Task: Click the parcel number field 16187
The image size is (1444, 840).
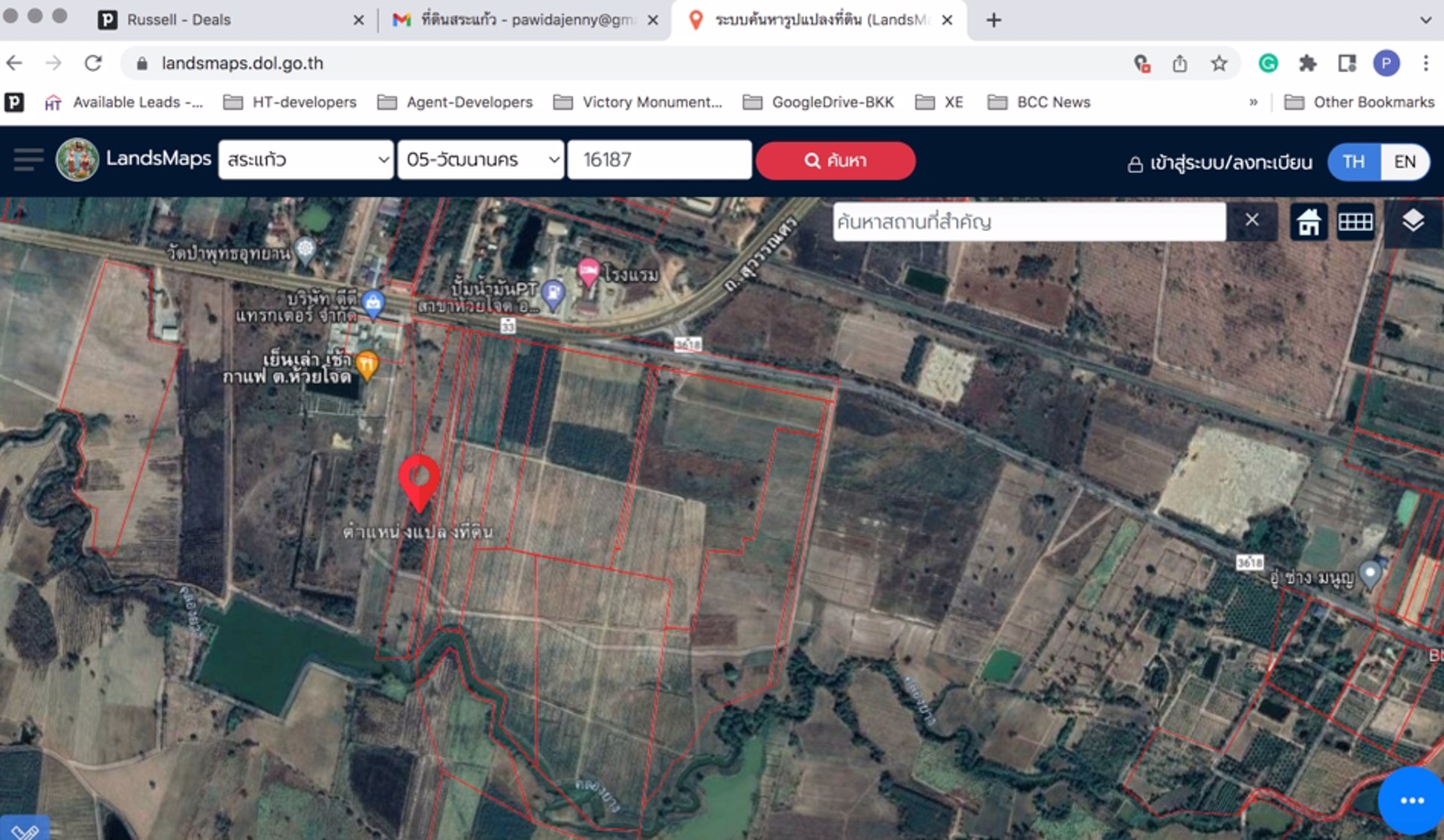Action: [659, 159]
